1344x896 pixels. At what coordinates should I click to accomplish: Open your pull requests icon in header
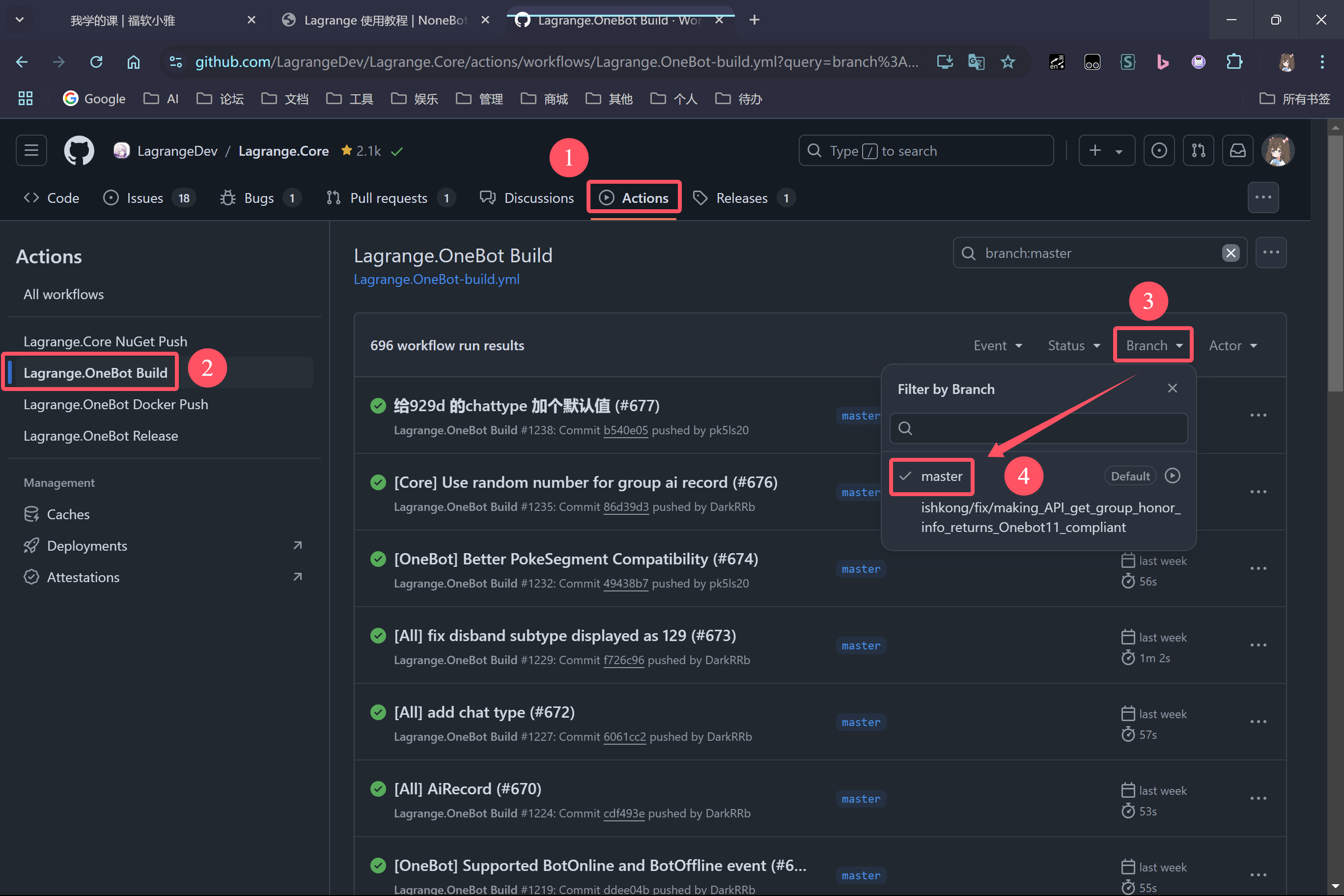1198,150
